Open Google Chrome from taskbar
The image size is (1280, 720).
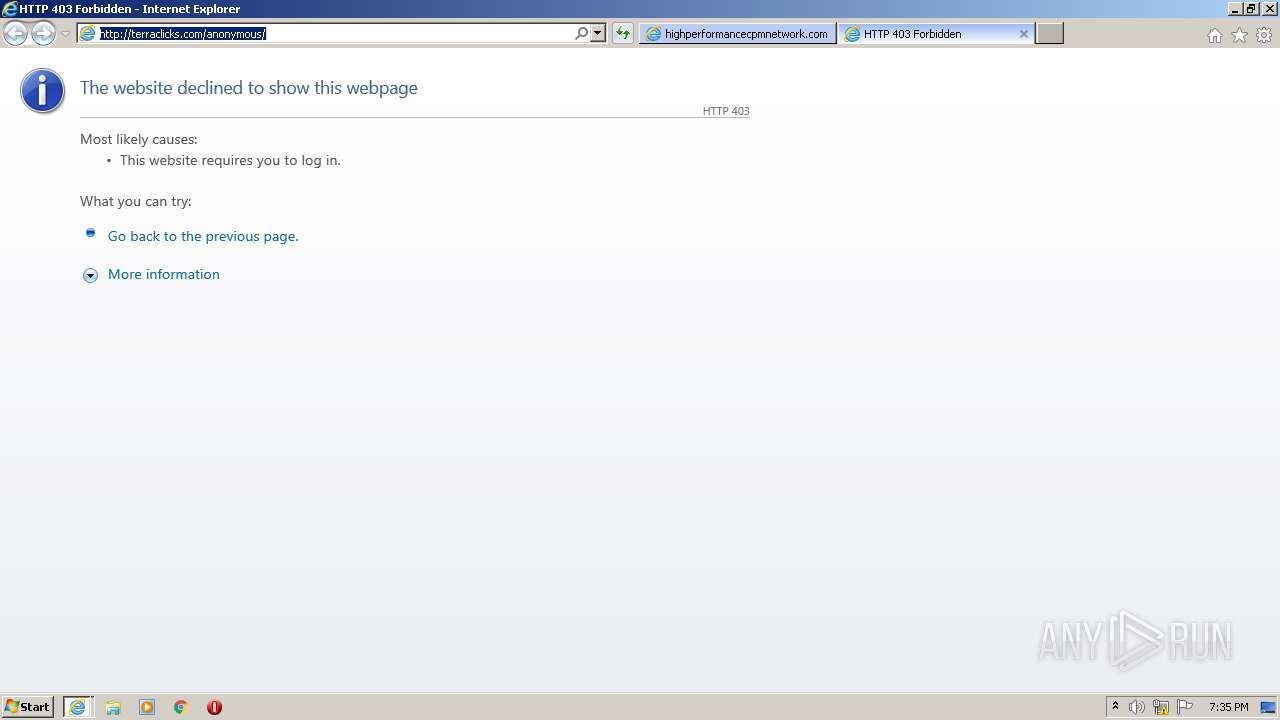181,707
